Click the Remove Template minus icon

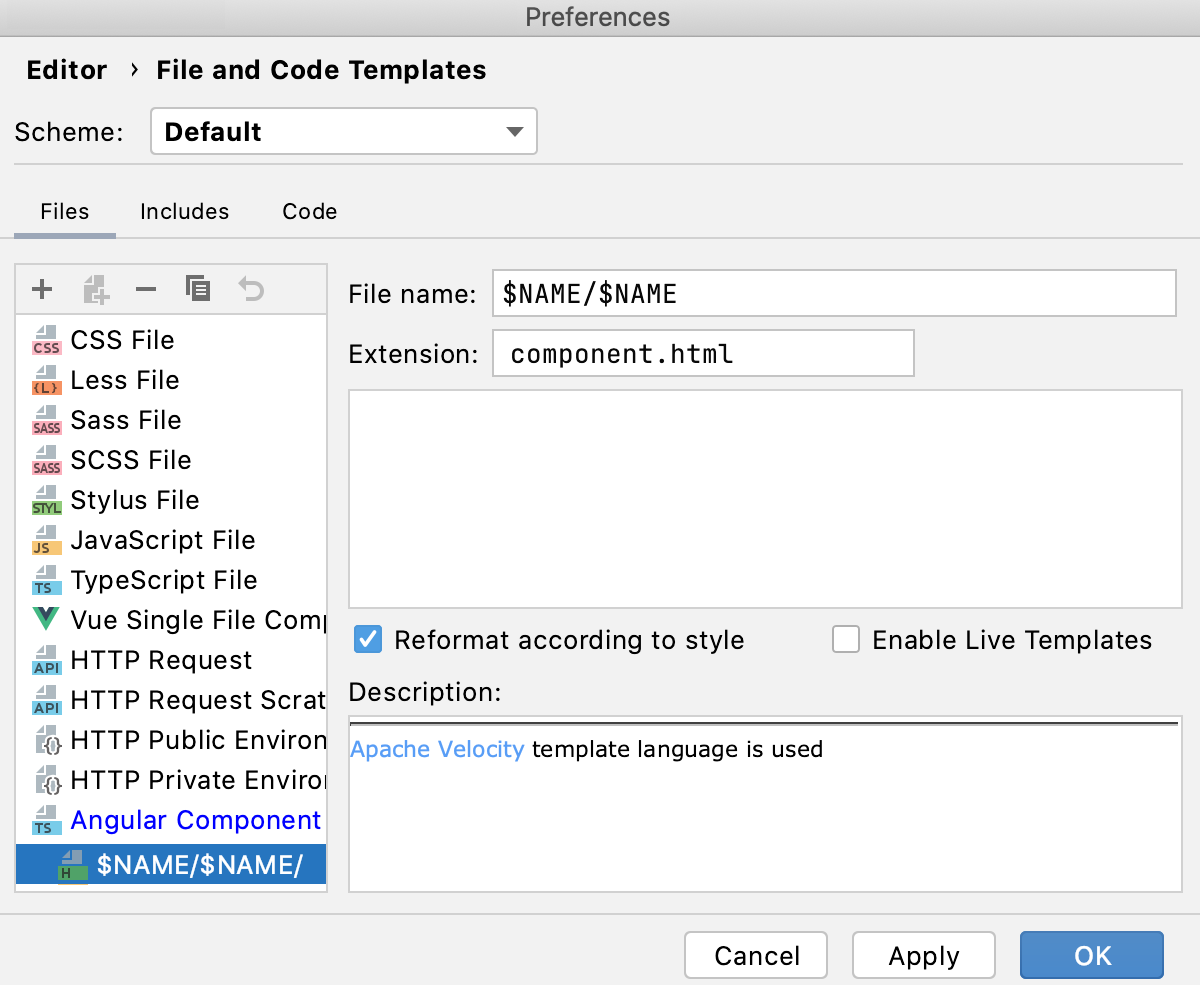(146, 290)
